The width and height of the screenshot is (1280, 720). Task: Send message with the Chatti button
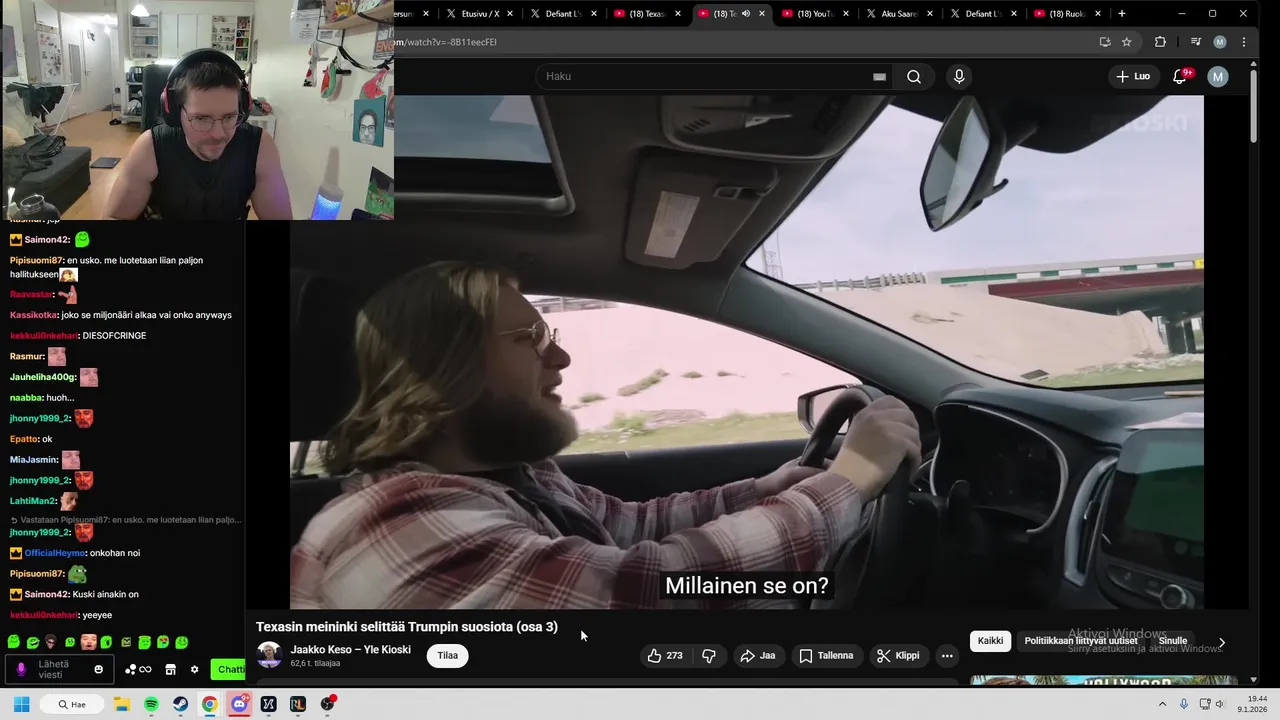click(229, 669)
